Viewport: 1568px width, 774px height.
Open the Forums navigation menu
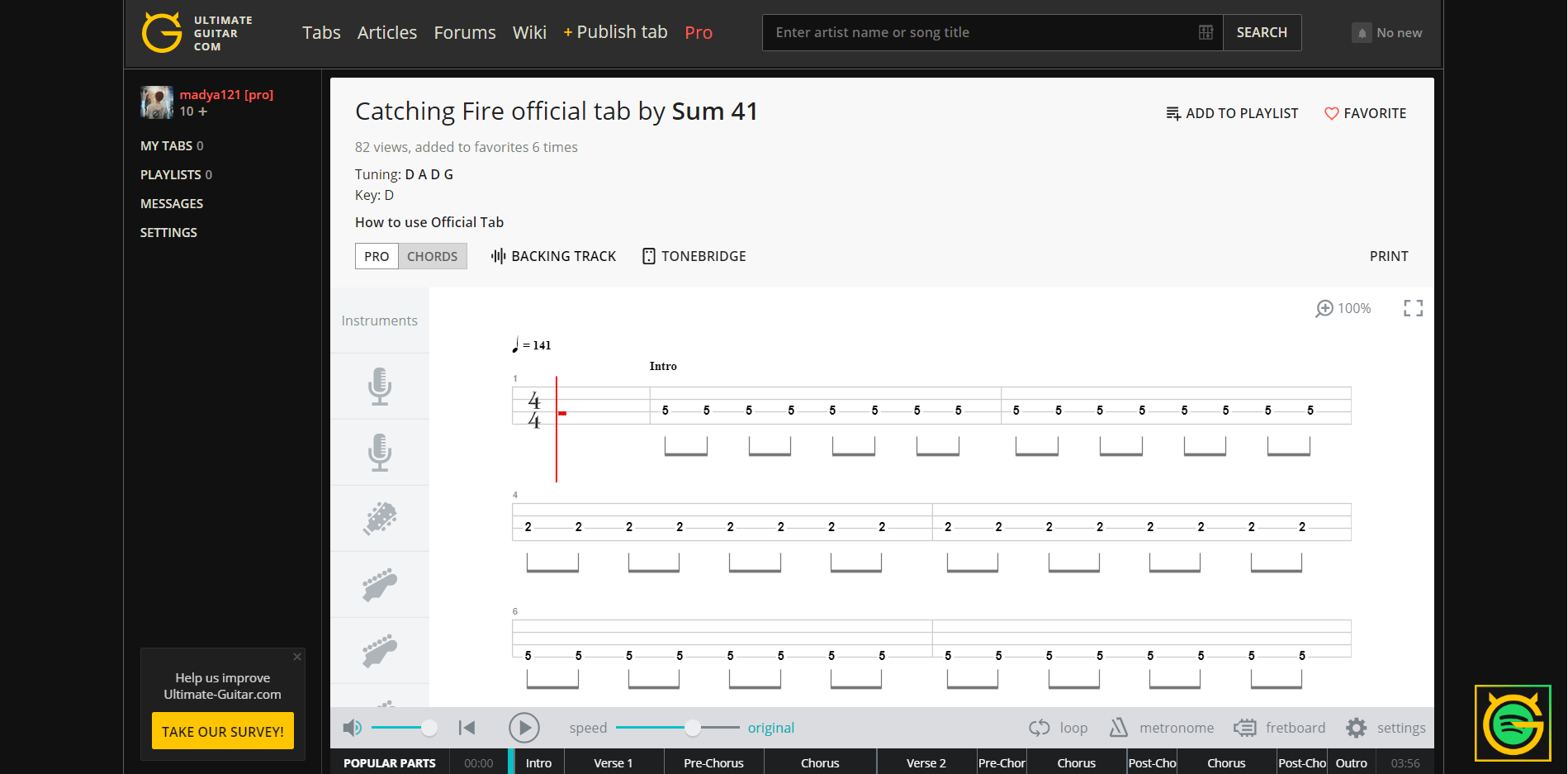tap(464, 32)
